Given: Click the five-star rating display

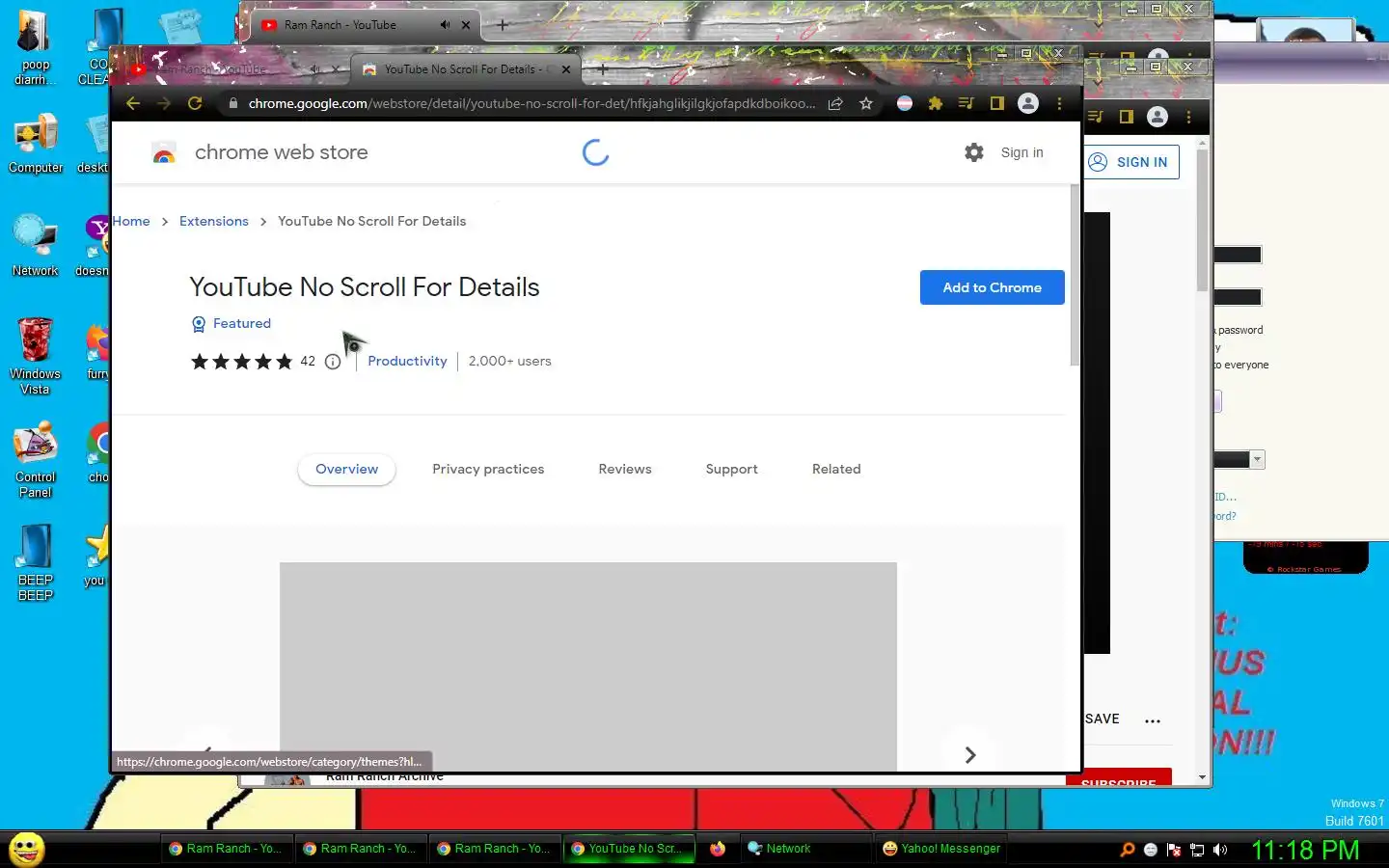Looking at the screenshot, I should [x=241, y=362].
